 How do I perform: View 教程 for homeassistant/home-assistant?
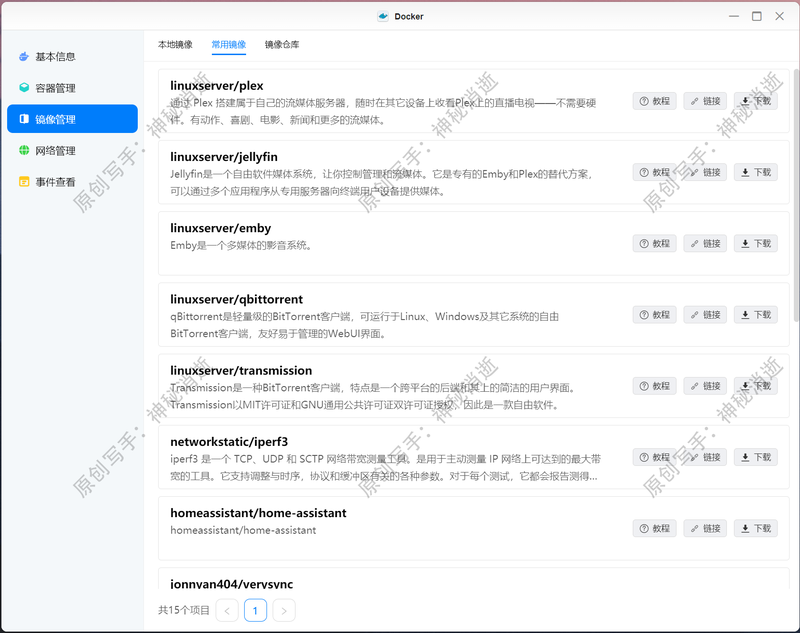tap(655, 528)
